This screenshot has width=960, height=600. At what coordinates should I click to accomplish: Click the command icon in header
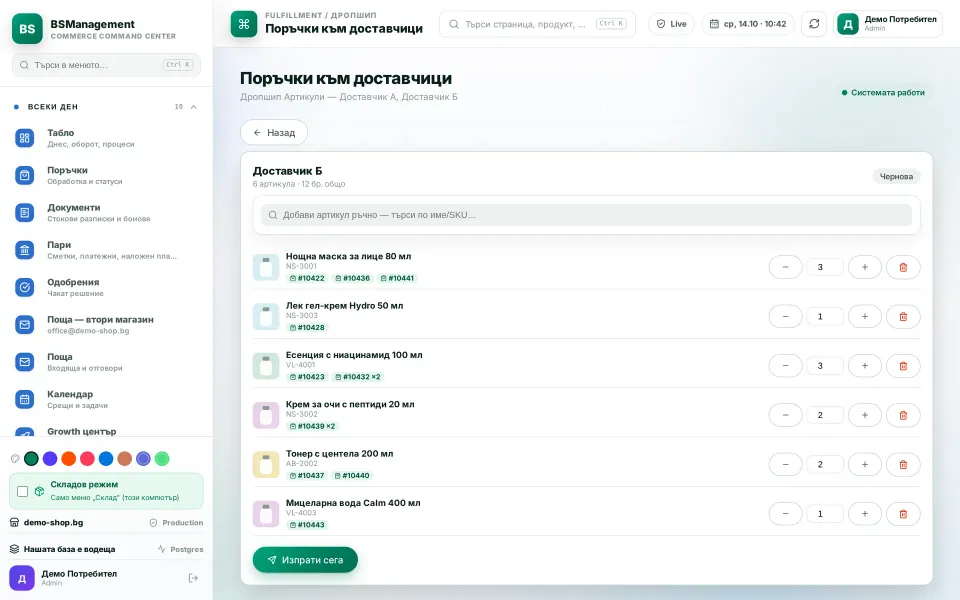244,24
